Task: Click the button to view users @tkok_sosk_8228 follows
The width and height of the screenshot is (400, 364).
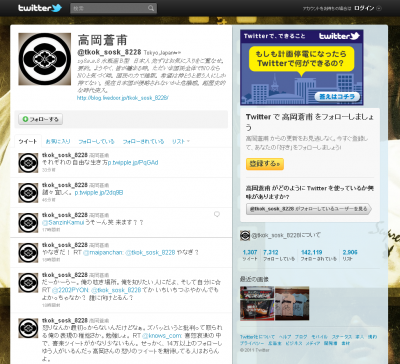Action: (x=309, y=209)
